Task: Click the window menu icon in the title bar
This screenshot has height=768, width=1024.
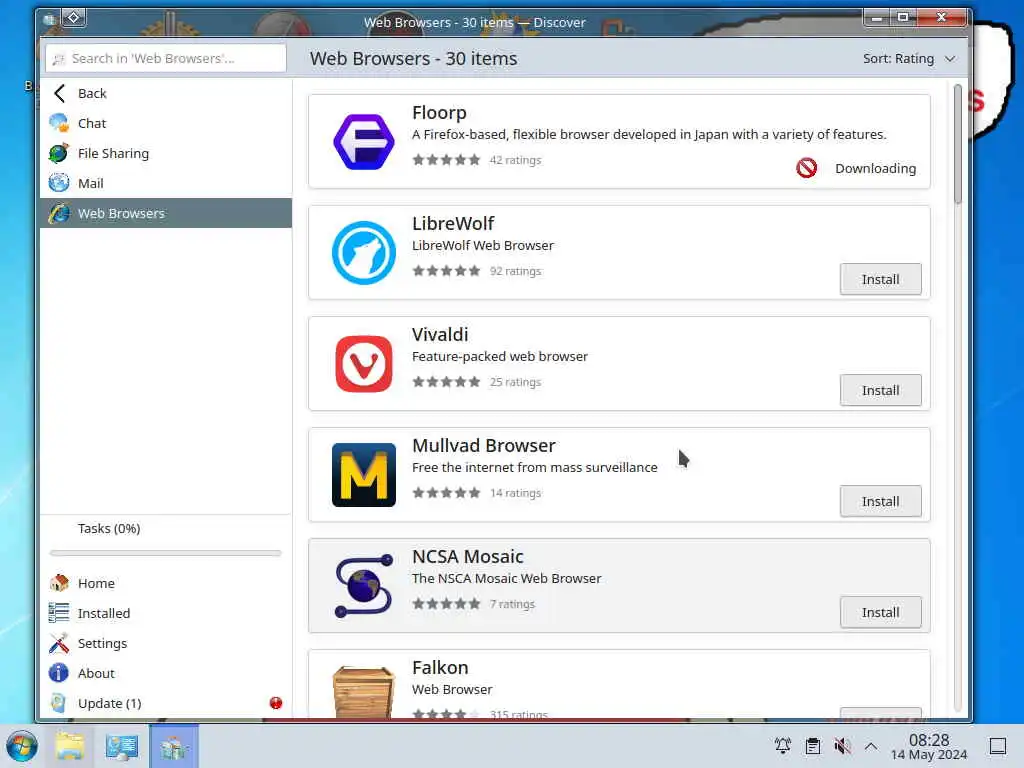Action: [x=50, y=20]
